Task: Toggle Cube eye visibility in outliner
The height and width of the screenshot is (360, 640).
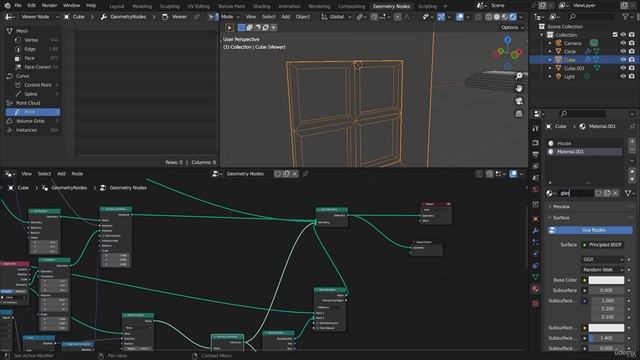Action: click(623, 60)
